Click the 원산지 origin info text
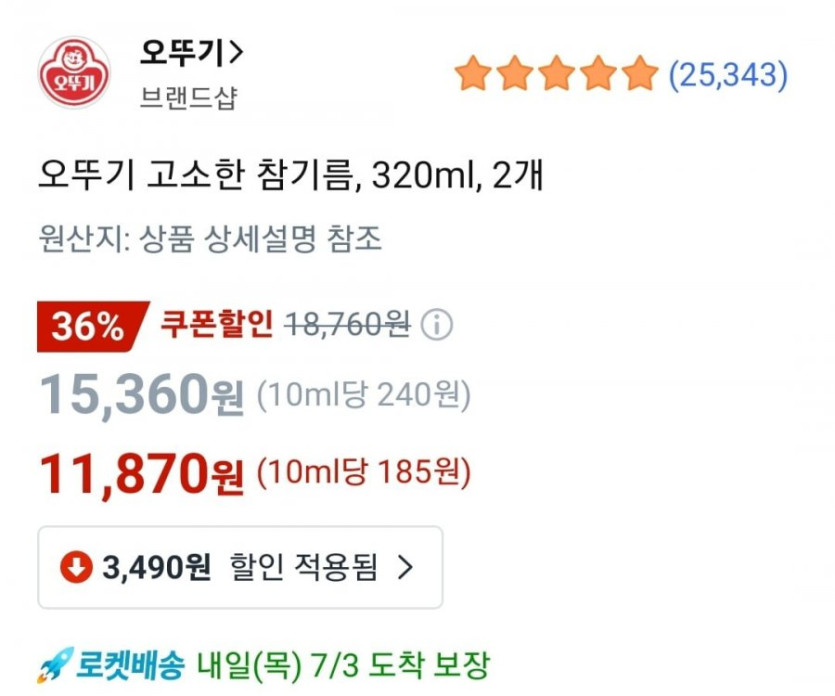Screen dimensions: 835x696 tap(210, 240)
